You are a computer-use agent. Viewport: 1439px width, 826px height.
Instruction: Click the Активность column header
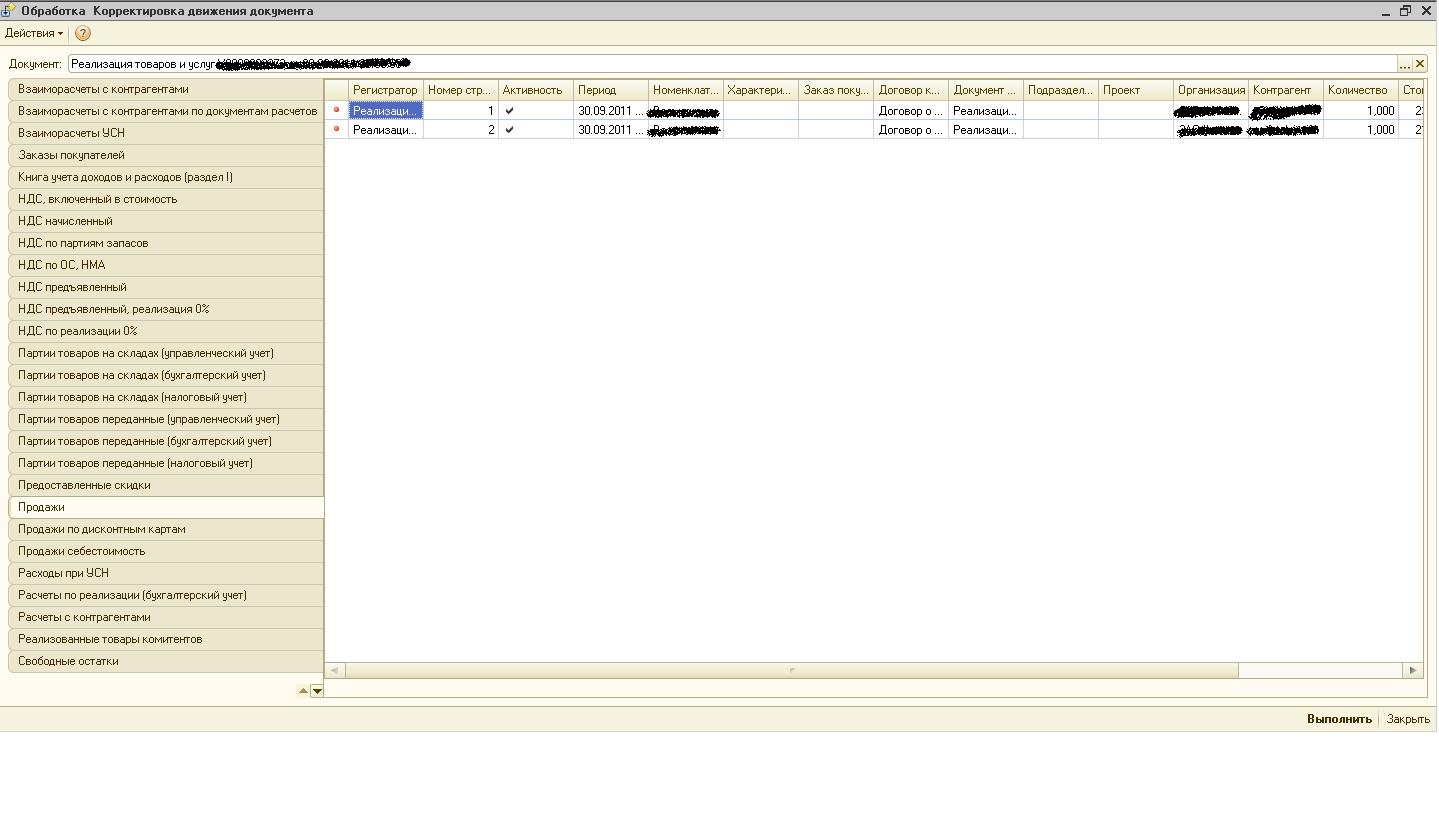pos(536,90)
